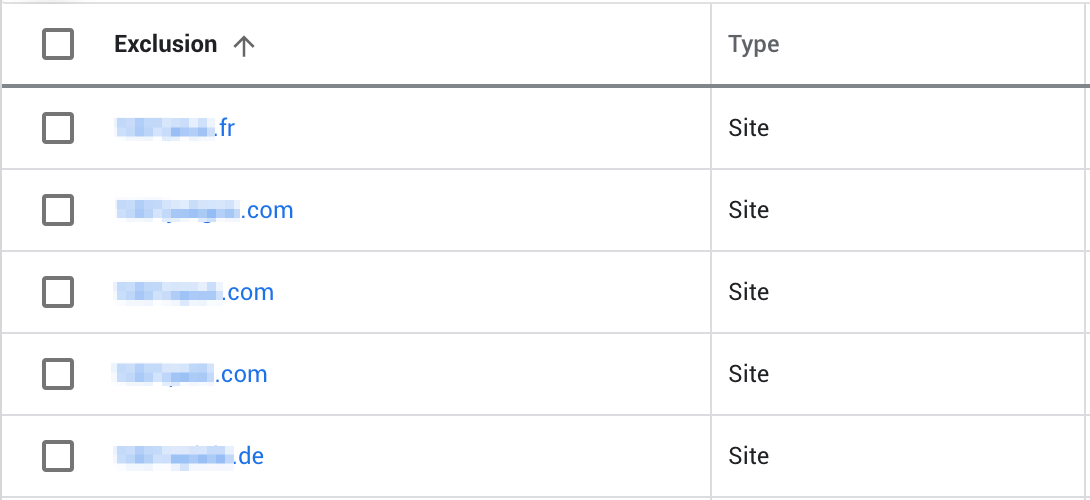Open the exclusion link ending in .de

point(190,456)
